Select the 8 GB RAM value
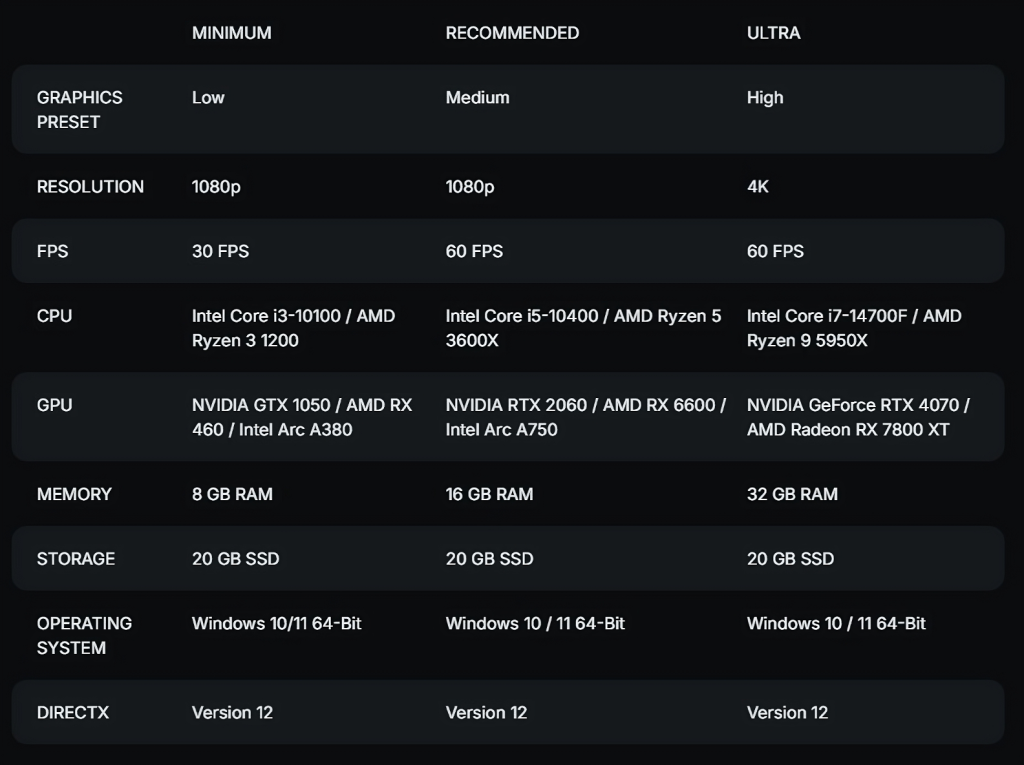This screenshot has height=765, width=1024. pos(232,494)
